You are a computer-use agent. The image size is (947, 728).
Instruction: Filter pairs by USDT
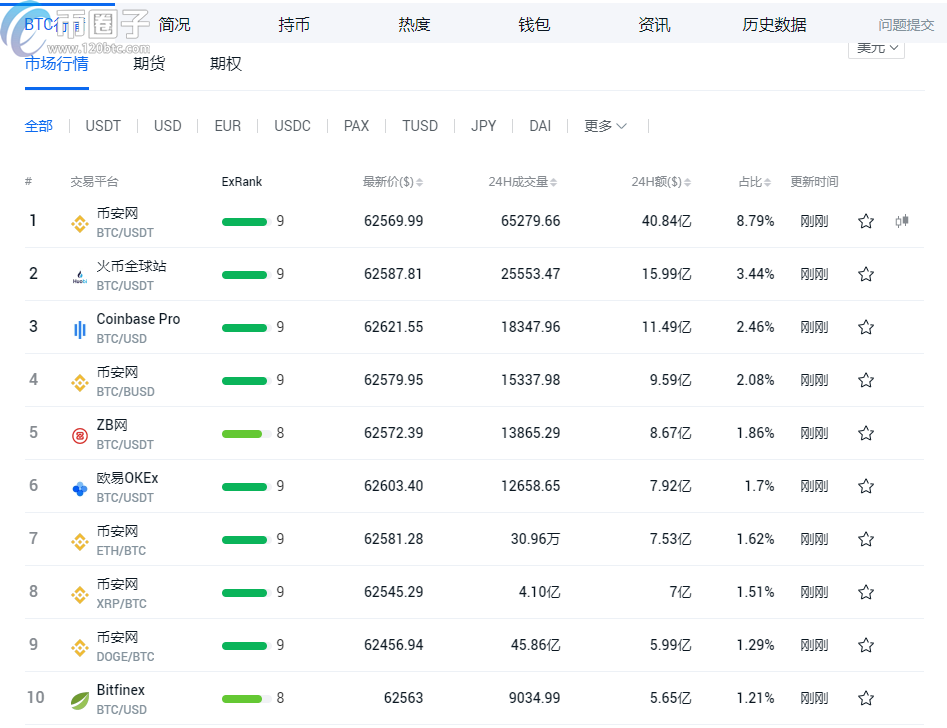coord(103,126)
